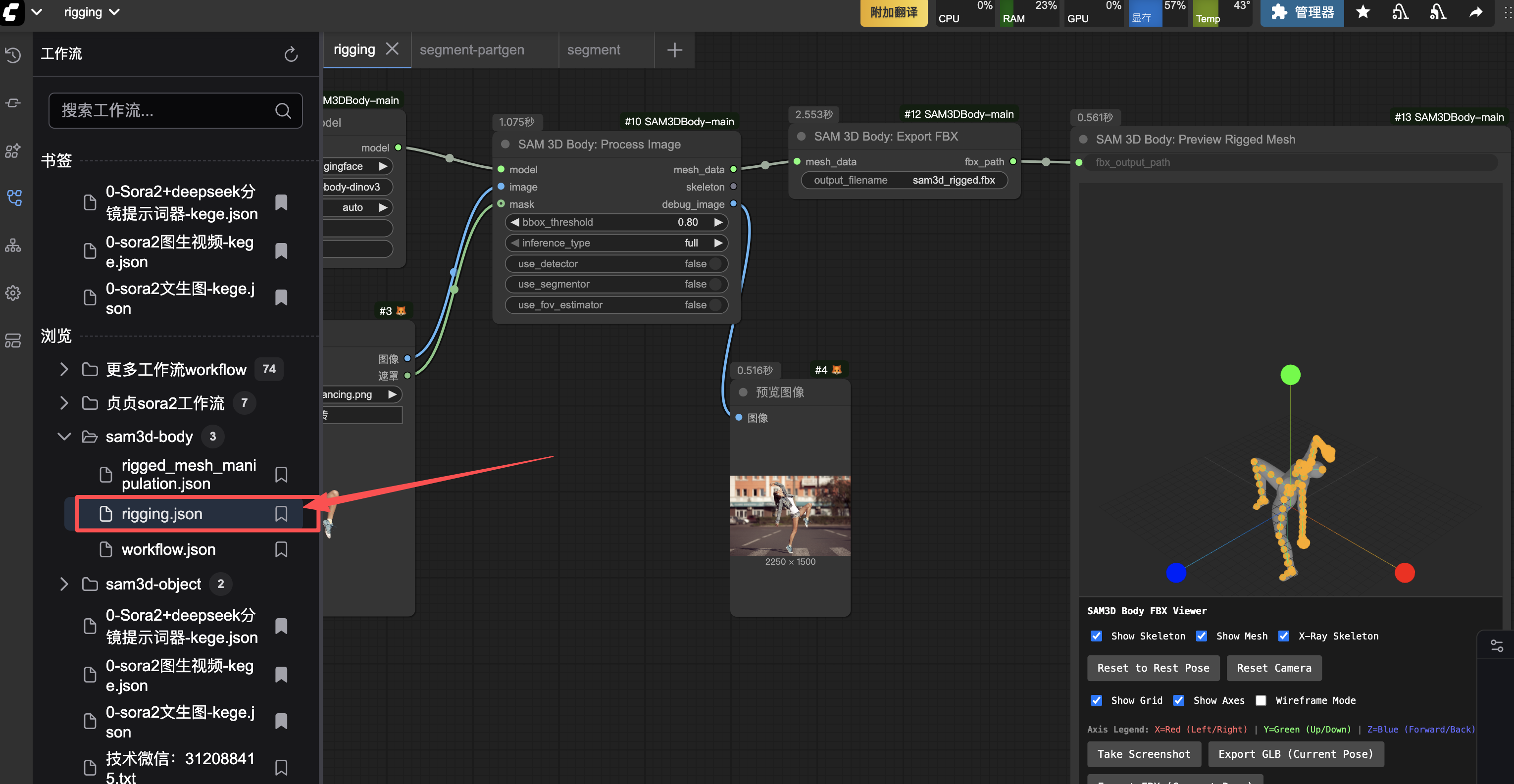
Task: Click the Take Screenshot button
Action: 1143,753
